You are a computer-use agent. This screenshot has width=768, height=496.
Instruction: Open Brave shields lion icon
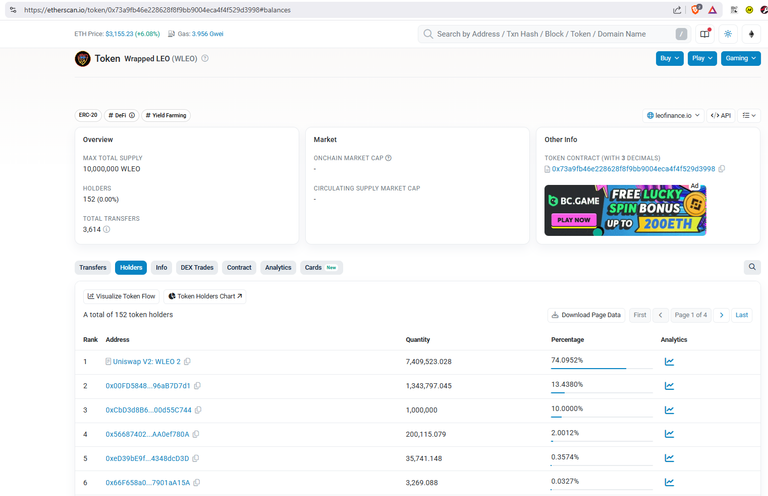696,9
